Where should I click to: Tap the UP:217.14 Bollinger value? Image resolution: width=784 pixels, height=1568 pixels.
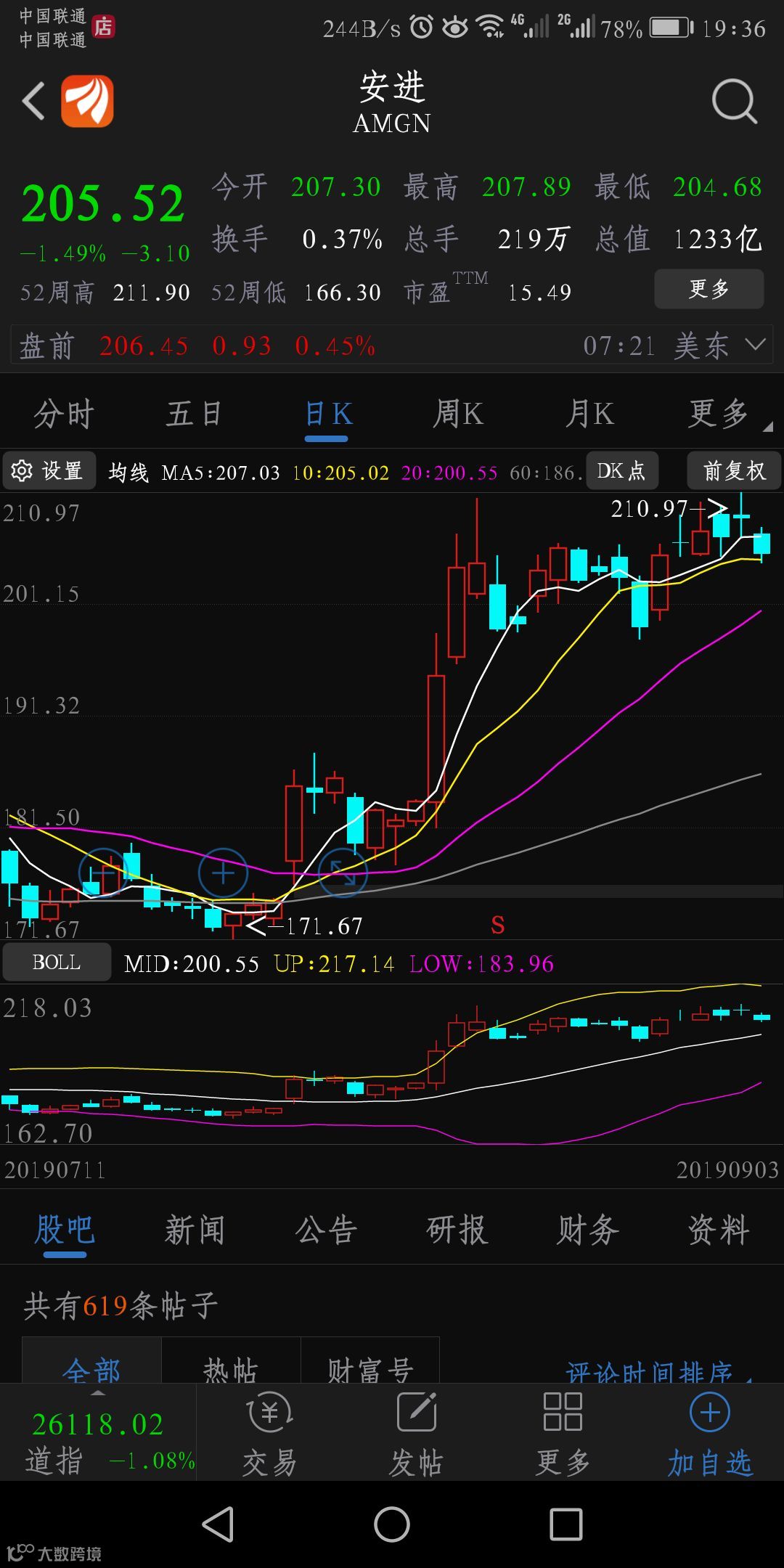pyautogui.click(x=334, y=963)
